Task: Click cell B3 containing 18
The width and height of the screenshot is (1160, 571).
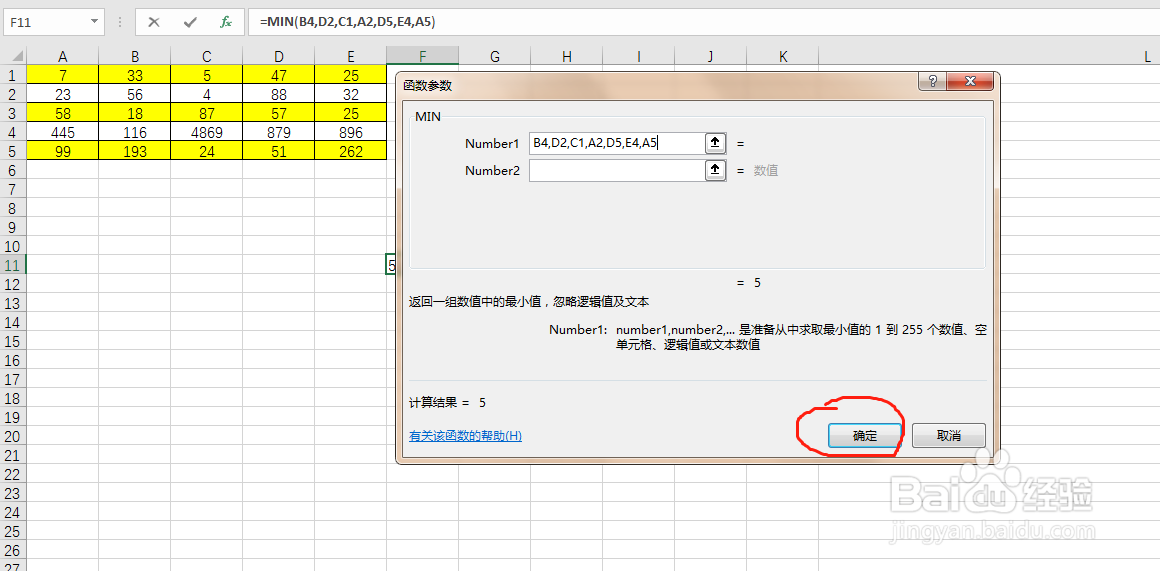Action: tap(135, 114)
